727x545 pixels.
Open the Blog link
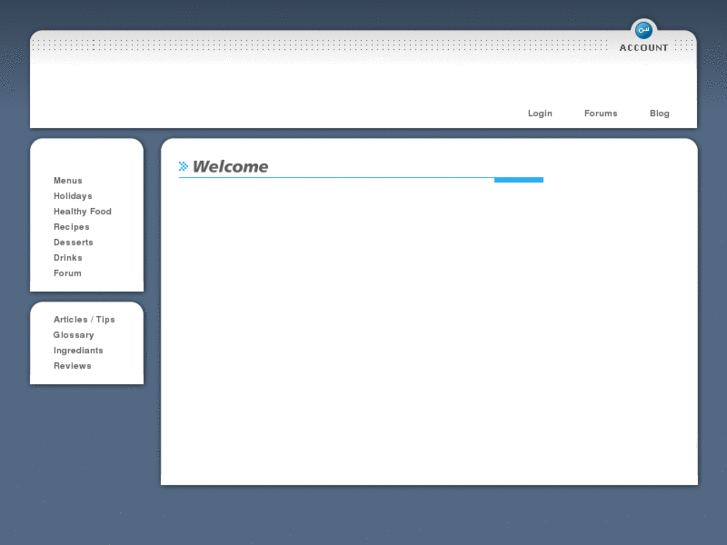click(659, 113)
